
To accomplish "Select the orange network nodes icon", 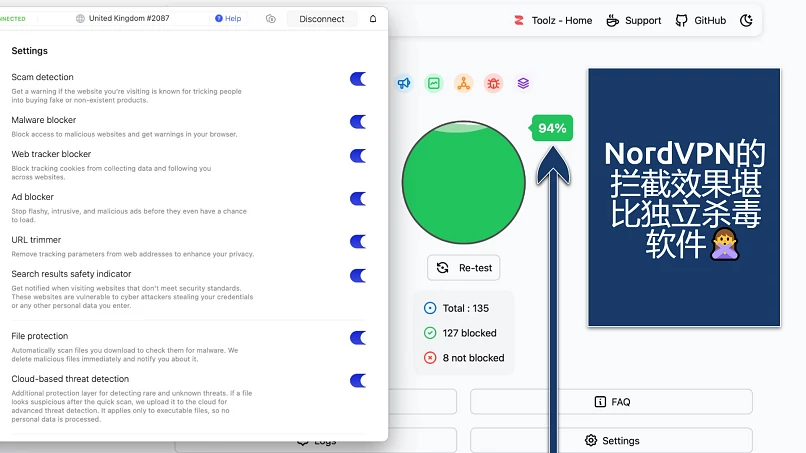I will pyautogui.click(x=464, y=83).
